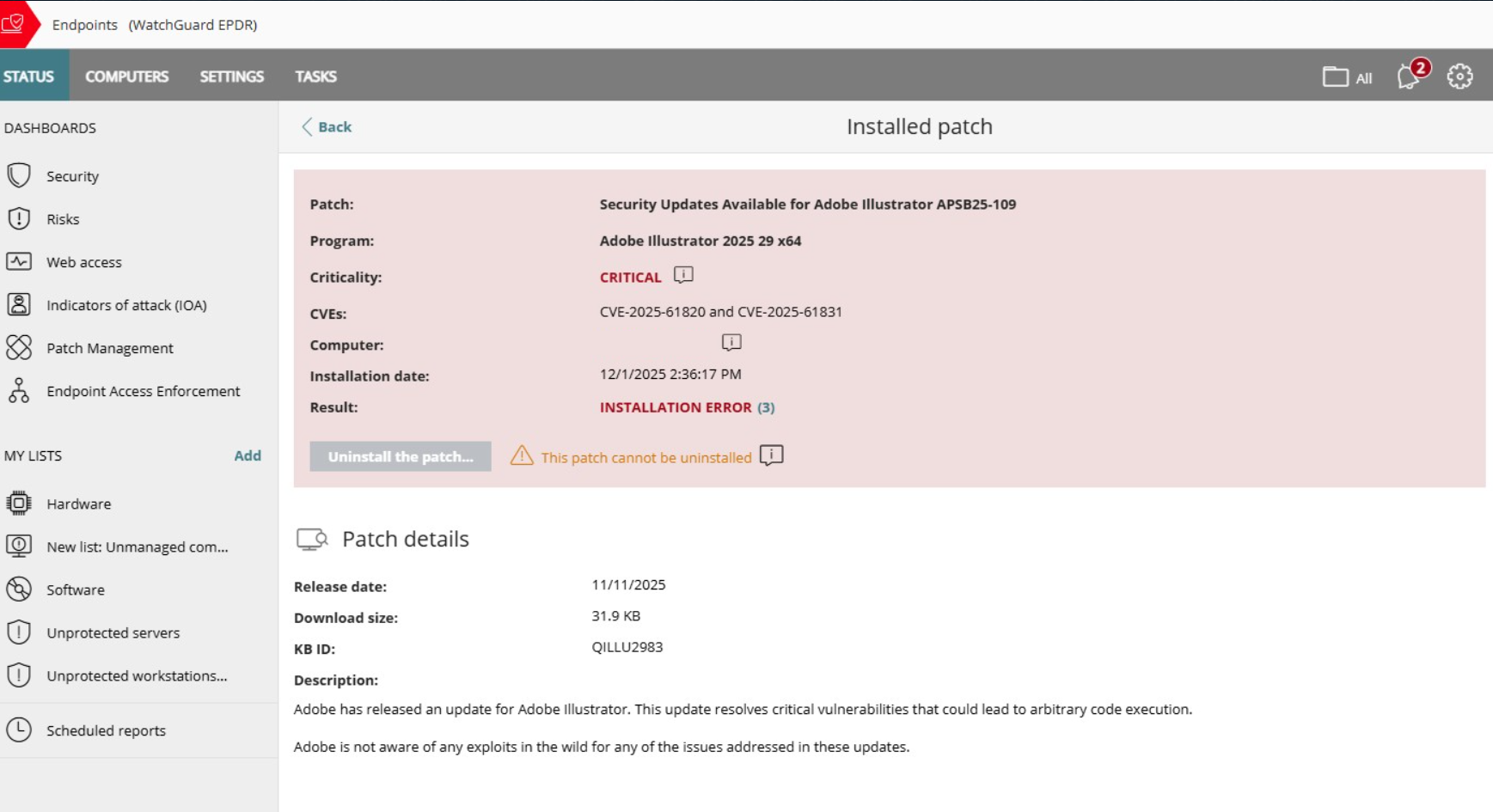Open the Security dashboard shield icon
The height and width of the screenshot is (812, 1493).
pos(19,175)
